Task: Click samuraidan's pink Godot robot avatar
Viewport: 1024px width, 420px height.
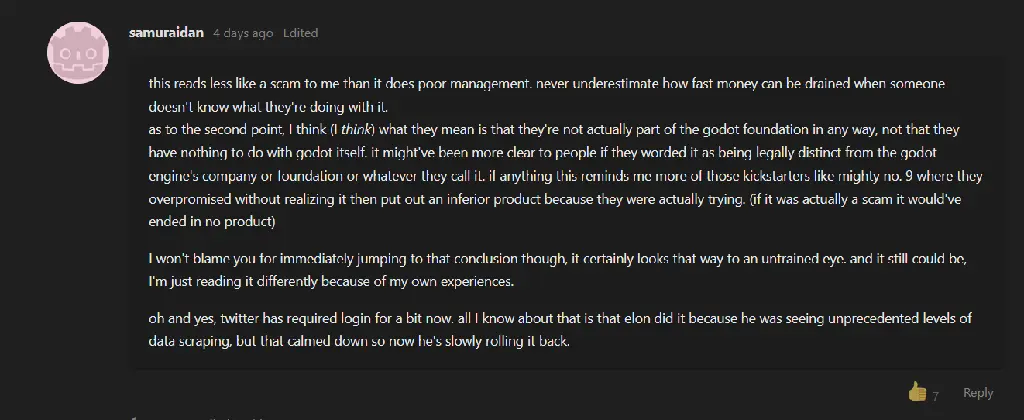Action: (78, 53)
